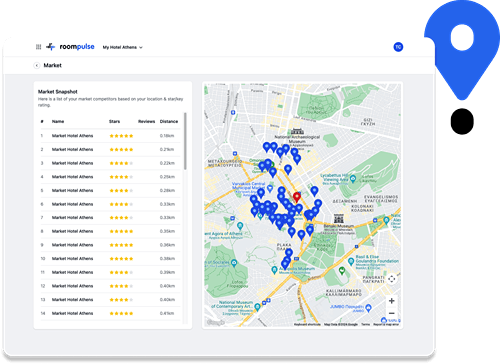
Task: Click the 0.38km distance cell
Action: click(x=167, y=258)
